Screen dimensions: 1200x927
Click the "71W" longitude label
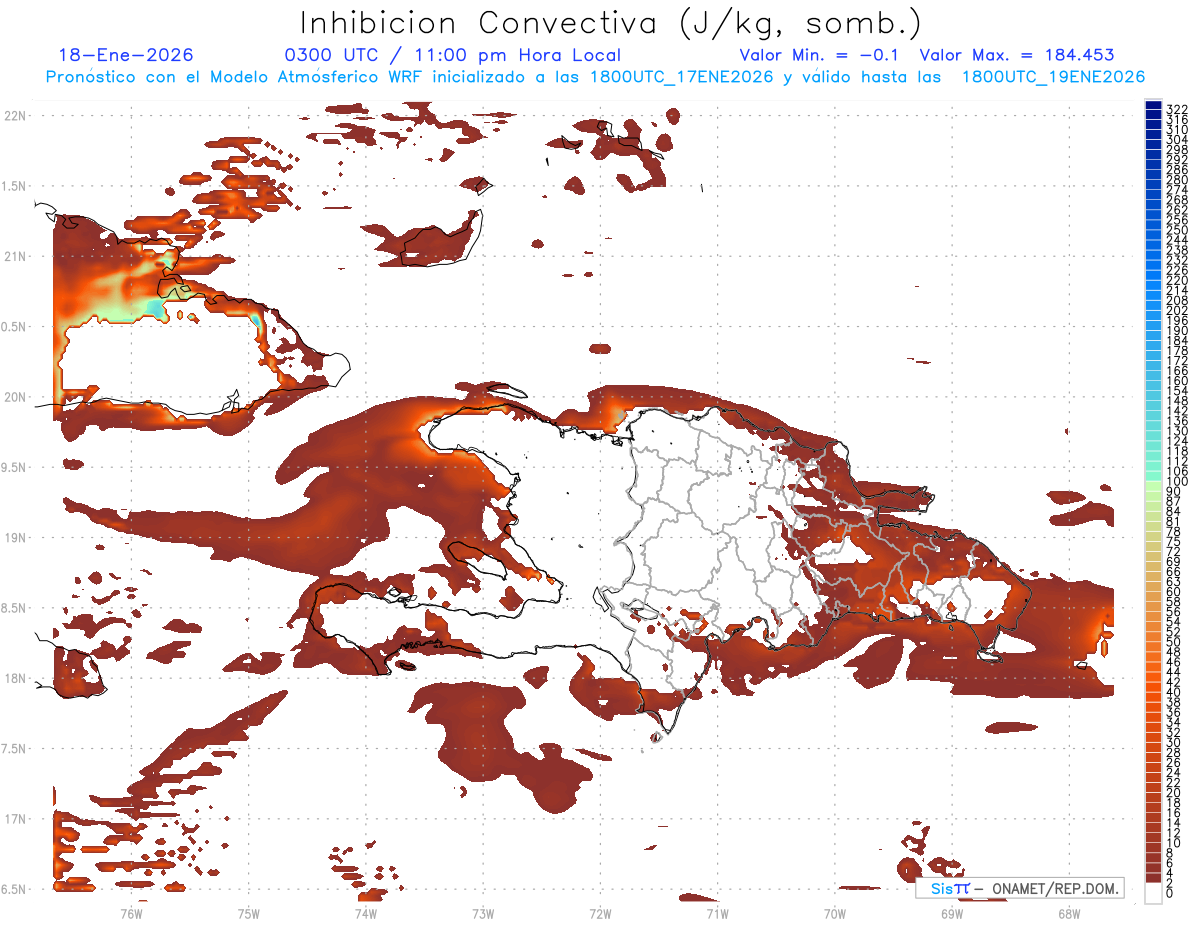(x=717, y=913)
